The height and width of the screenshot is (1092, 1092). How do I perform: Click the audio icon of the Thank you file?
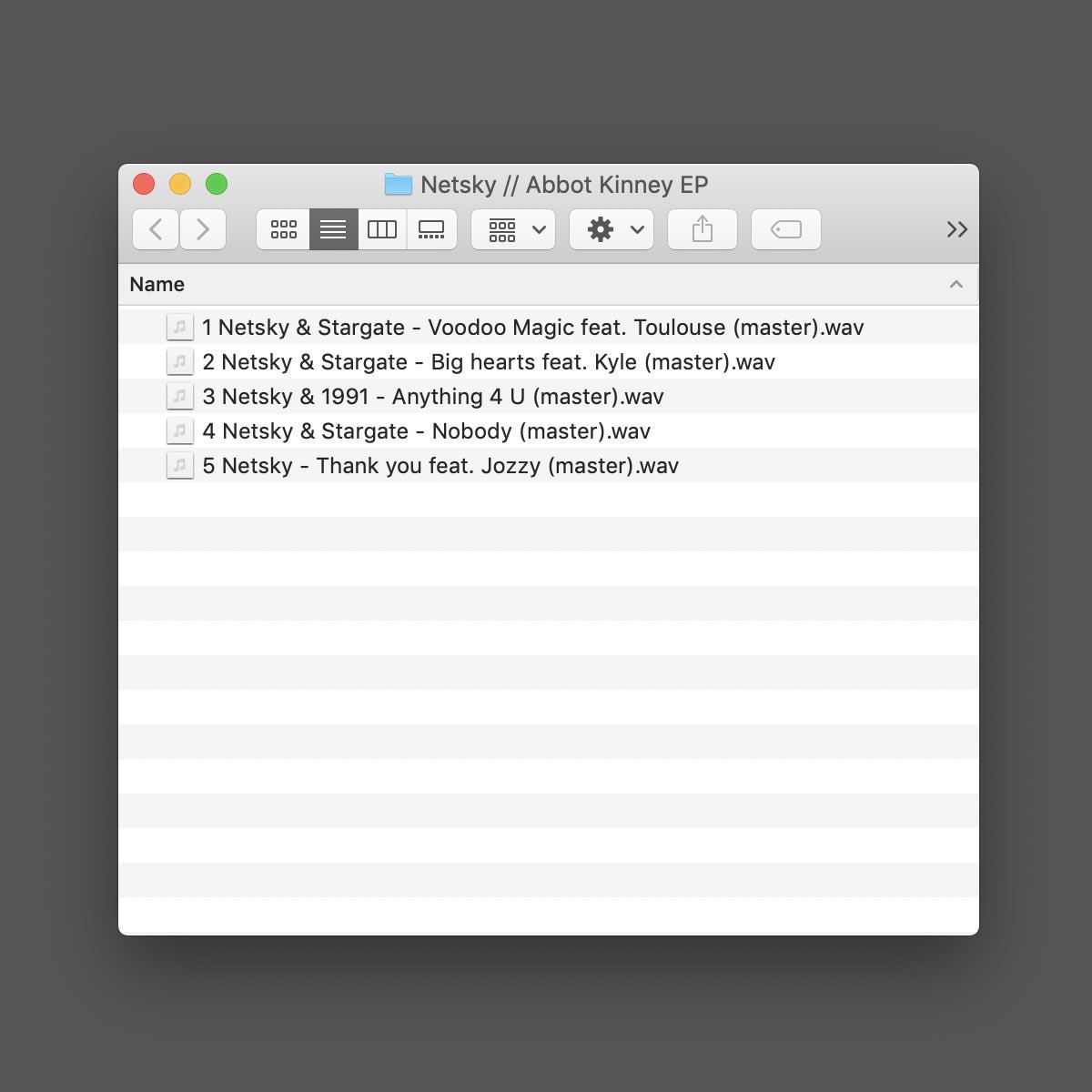click(180, 465)
